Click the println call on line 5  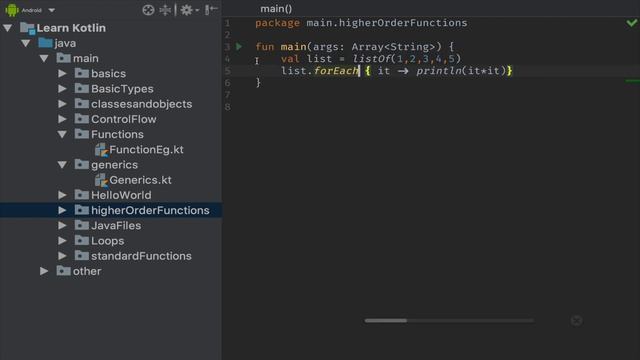(x=439, y=71)
